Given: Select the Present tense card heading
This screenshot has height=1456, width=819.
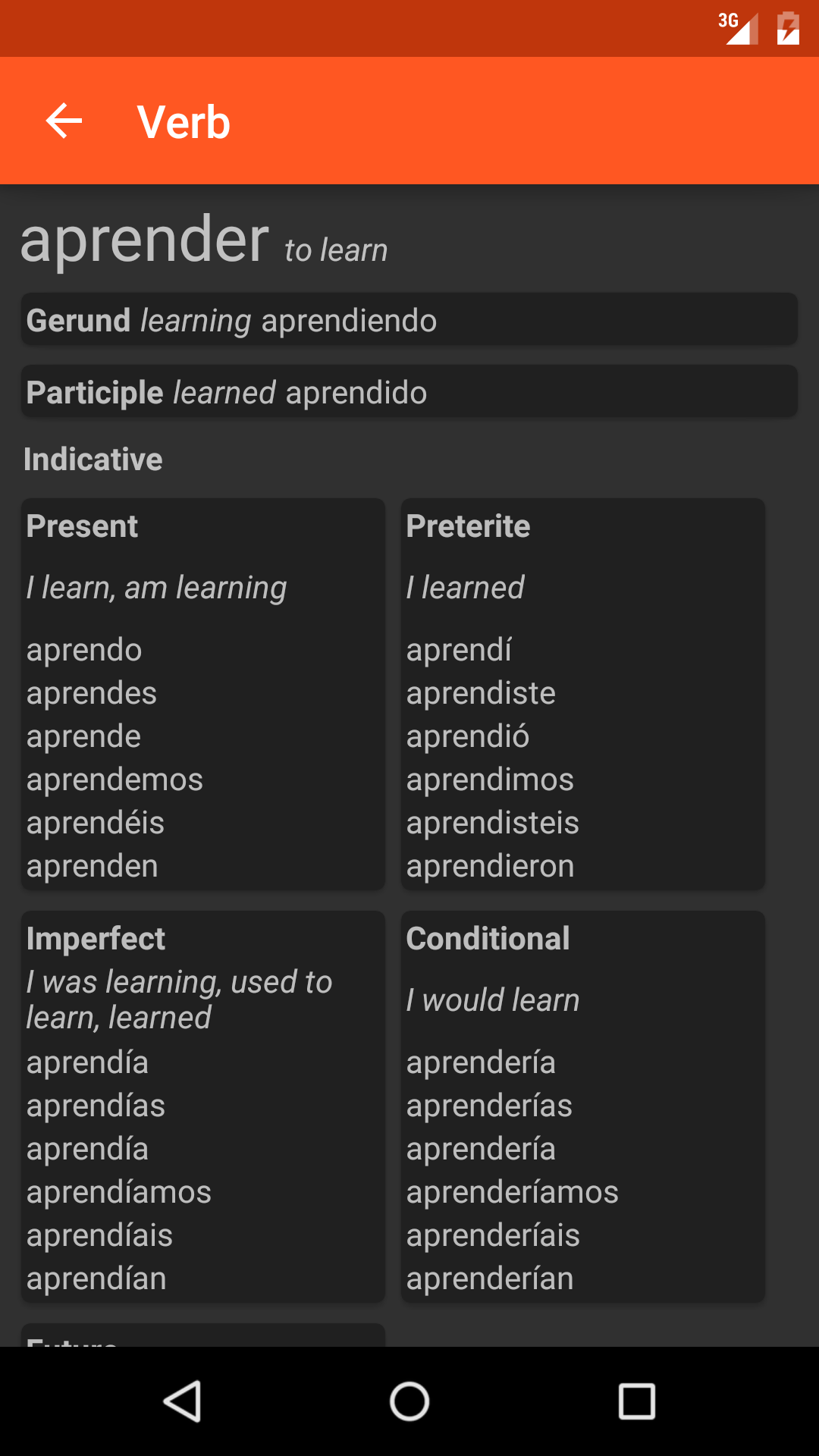Looking at the screenshot, I should coord(83,526).
